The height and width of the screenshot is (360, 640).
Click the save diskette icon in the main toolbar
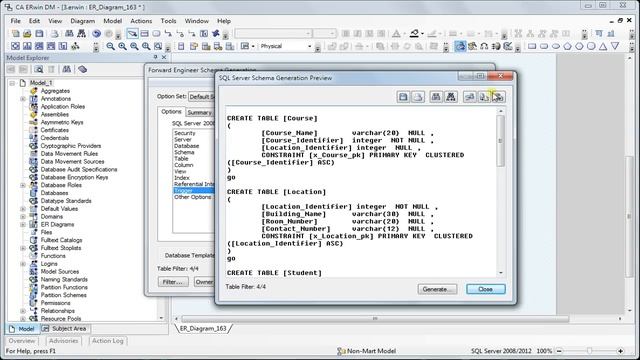39,33
